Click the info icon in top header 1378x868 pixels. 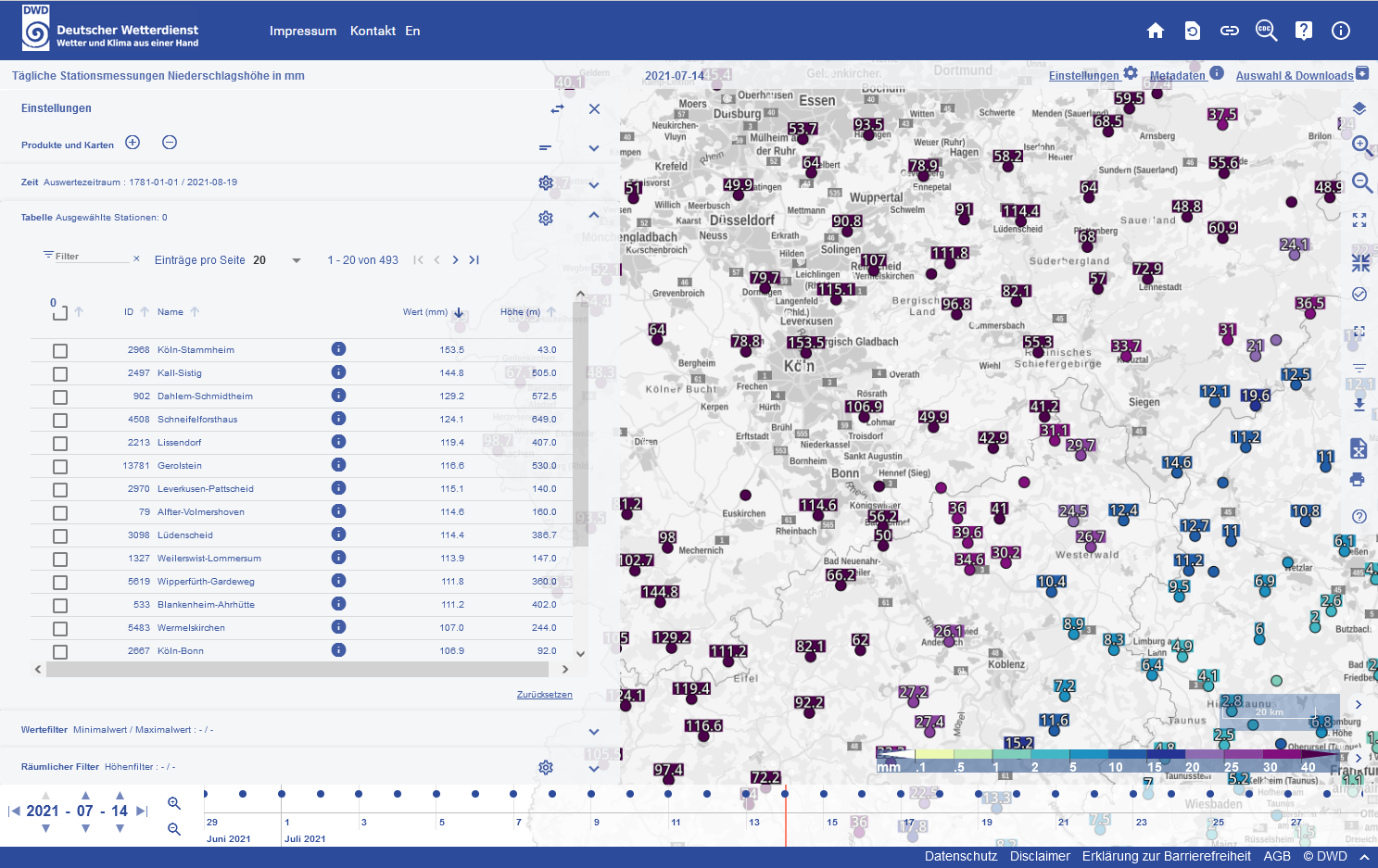(1340, 31)
